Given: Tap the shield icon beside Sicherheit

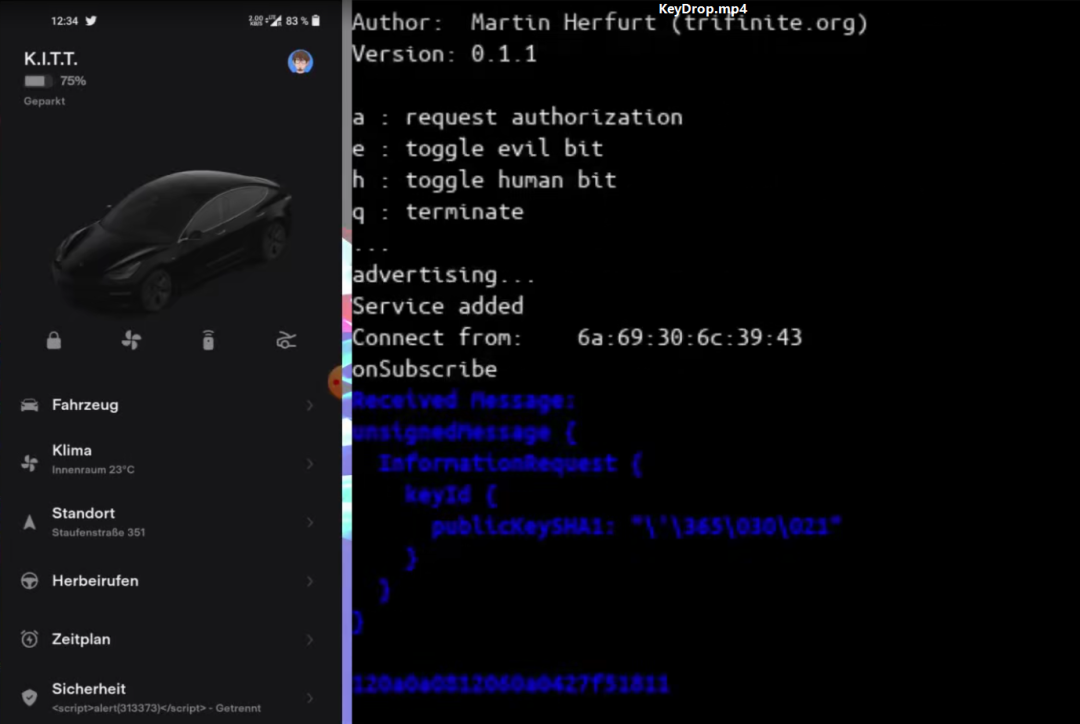Looking at the screenshot, I should point(30,697).
